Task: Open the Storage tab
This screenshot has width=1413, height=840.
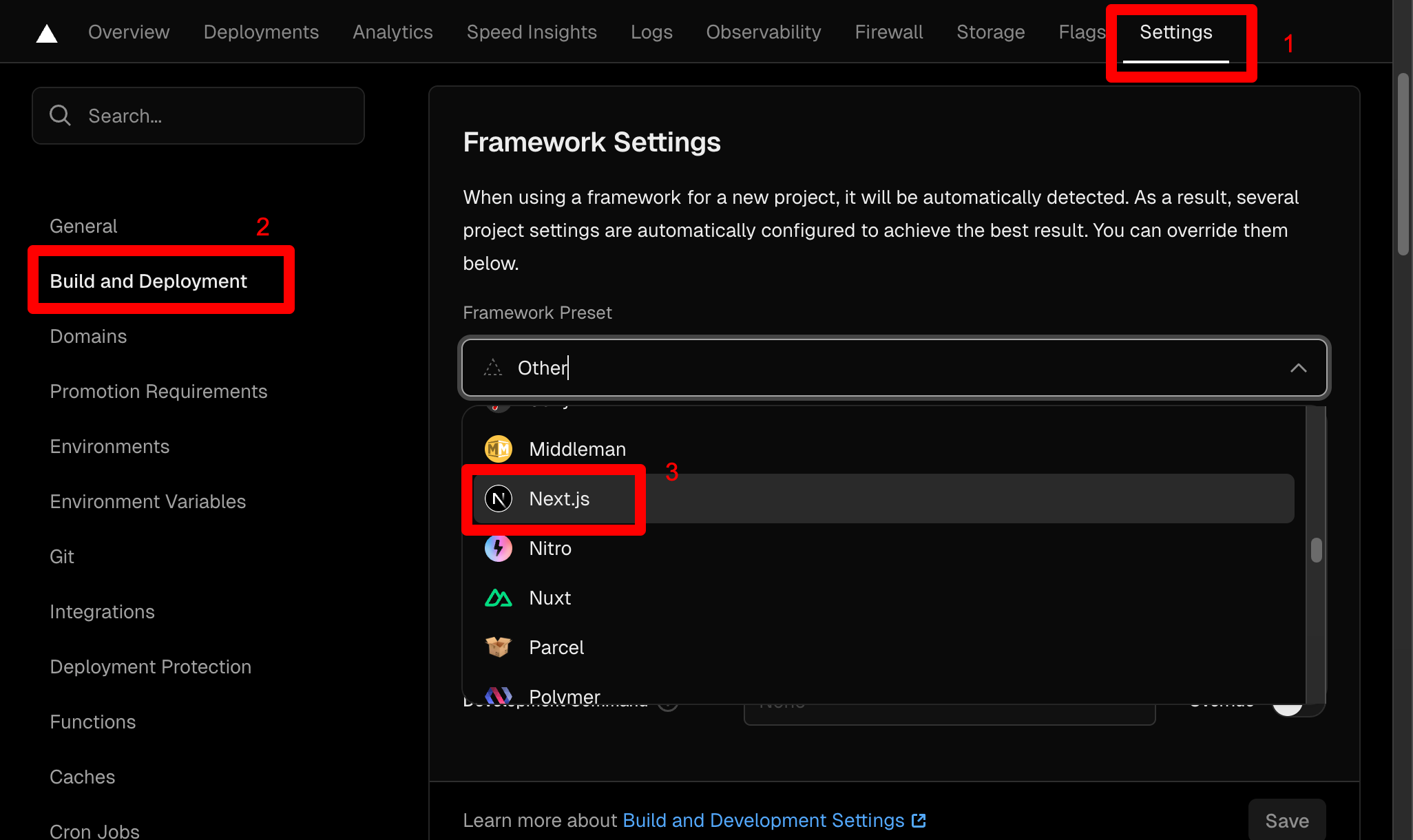Action: 991,32
